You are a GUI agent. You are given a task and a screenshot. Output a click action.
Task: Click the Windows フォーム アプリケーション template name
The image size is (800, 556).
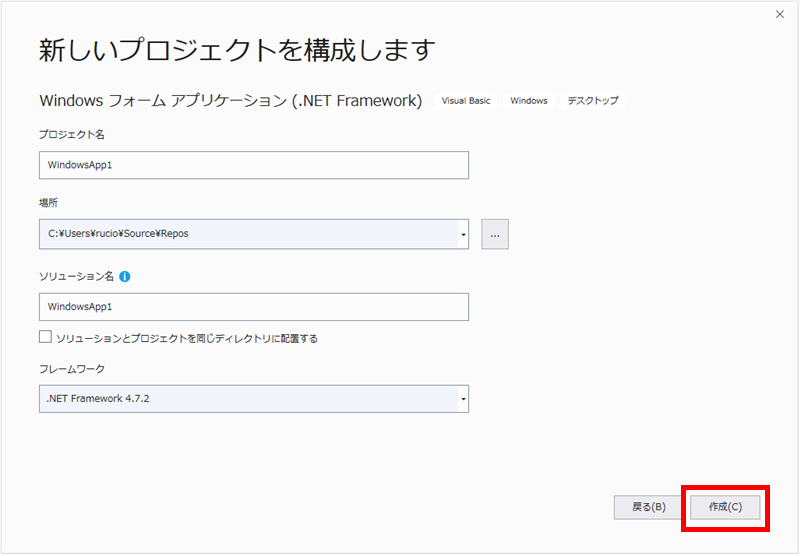[x=230, y=101]
